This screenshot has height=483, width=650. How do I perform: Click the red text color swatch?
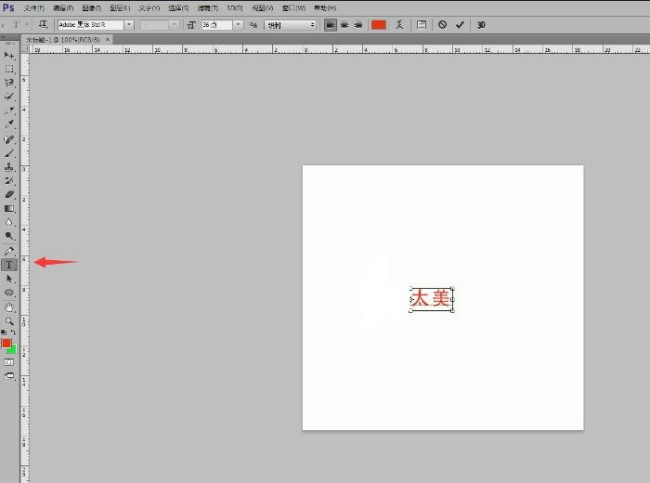(379, 24)
